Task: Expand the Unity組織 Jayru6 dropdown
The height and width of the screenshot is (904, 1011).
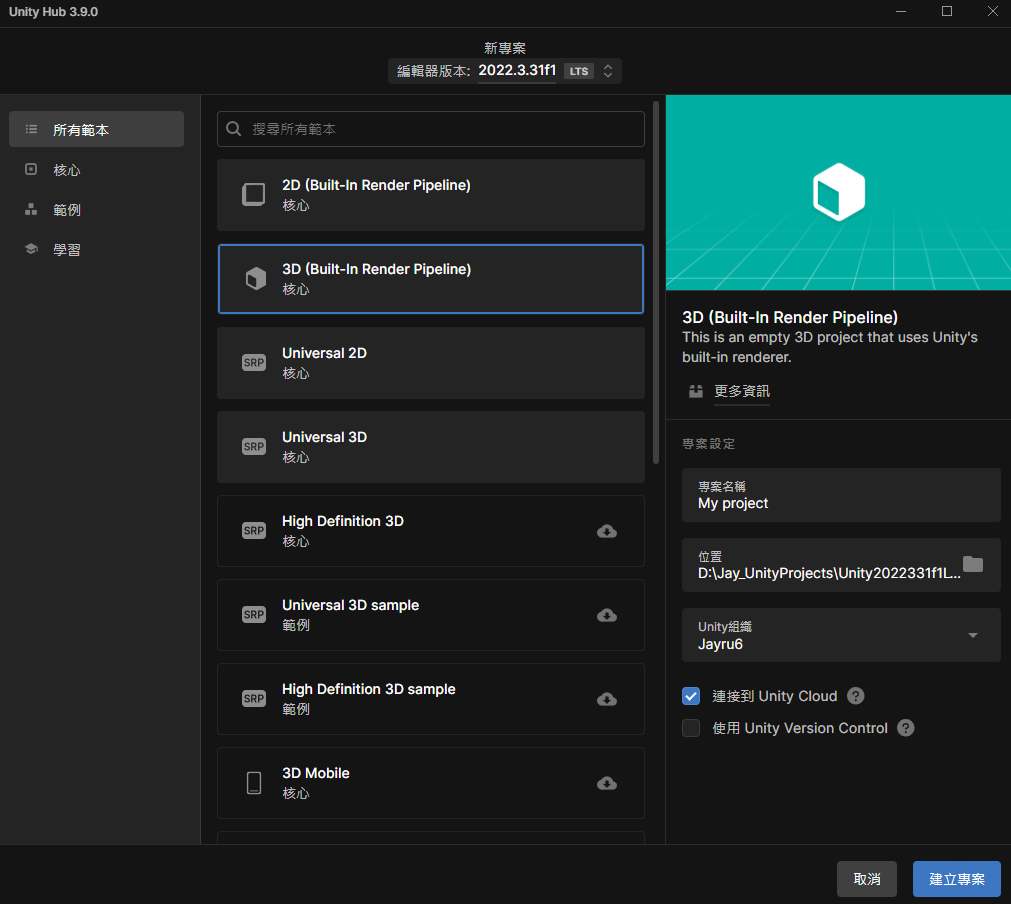Action: click(x=973, y=635)
